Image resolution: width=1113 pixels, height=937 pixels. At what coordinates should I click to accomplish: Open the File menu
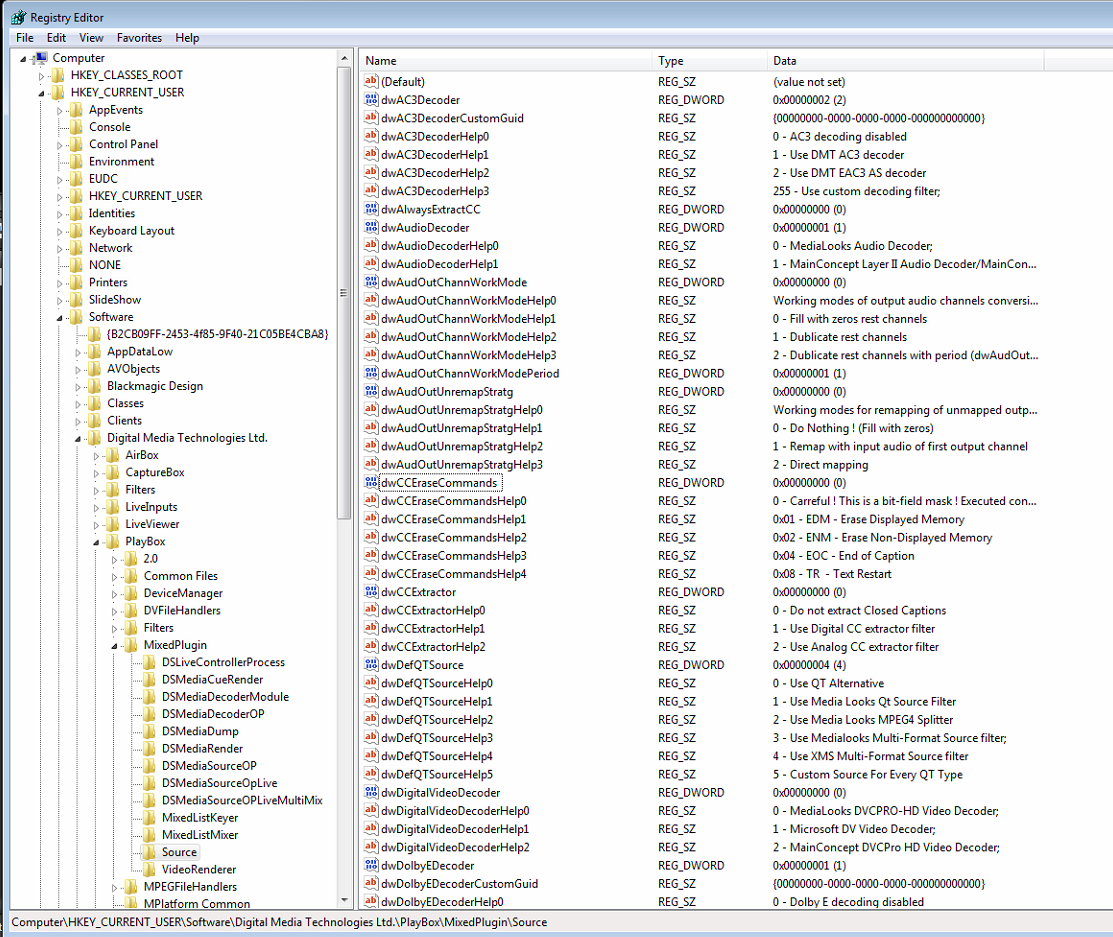click(x=25, y=38)
